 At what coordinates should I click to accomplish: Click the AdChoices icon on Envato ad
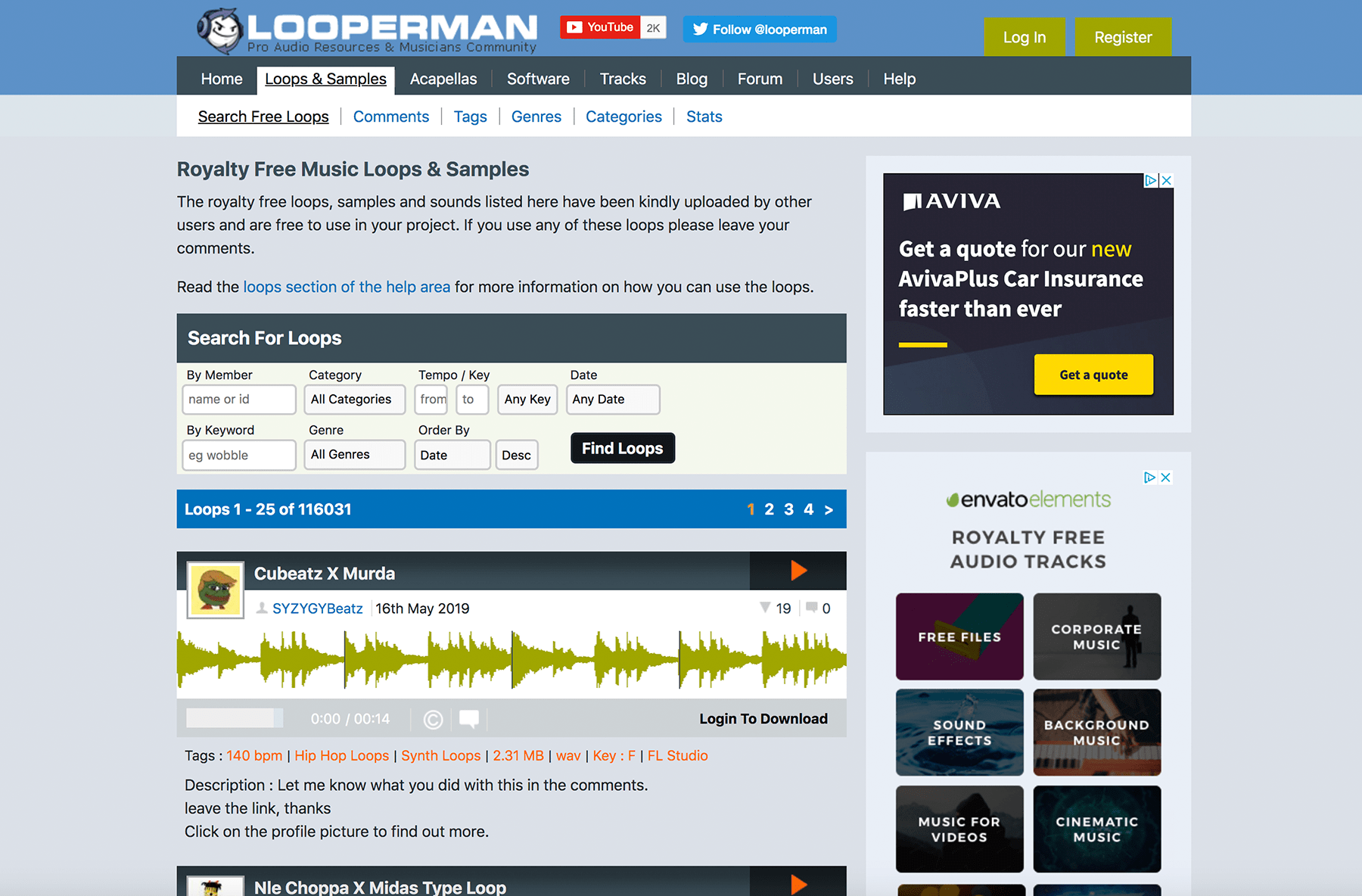click(1150, 478)
